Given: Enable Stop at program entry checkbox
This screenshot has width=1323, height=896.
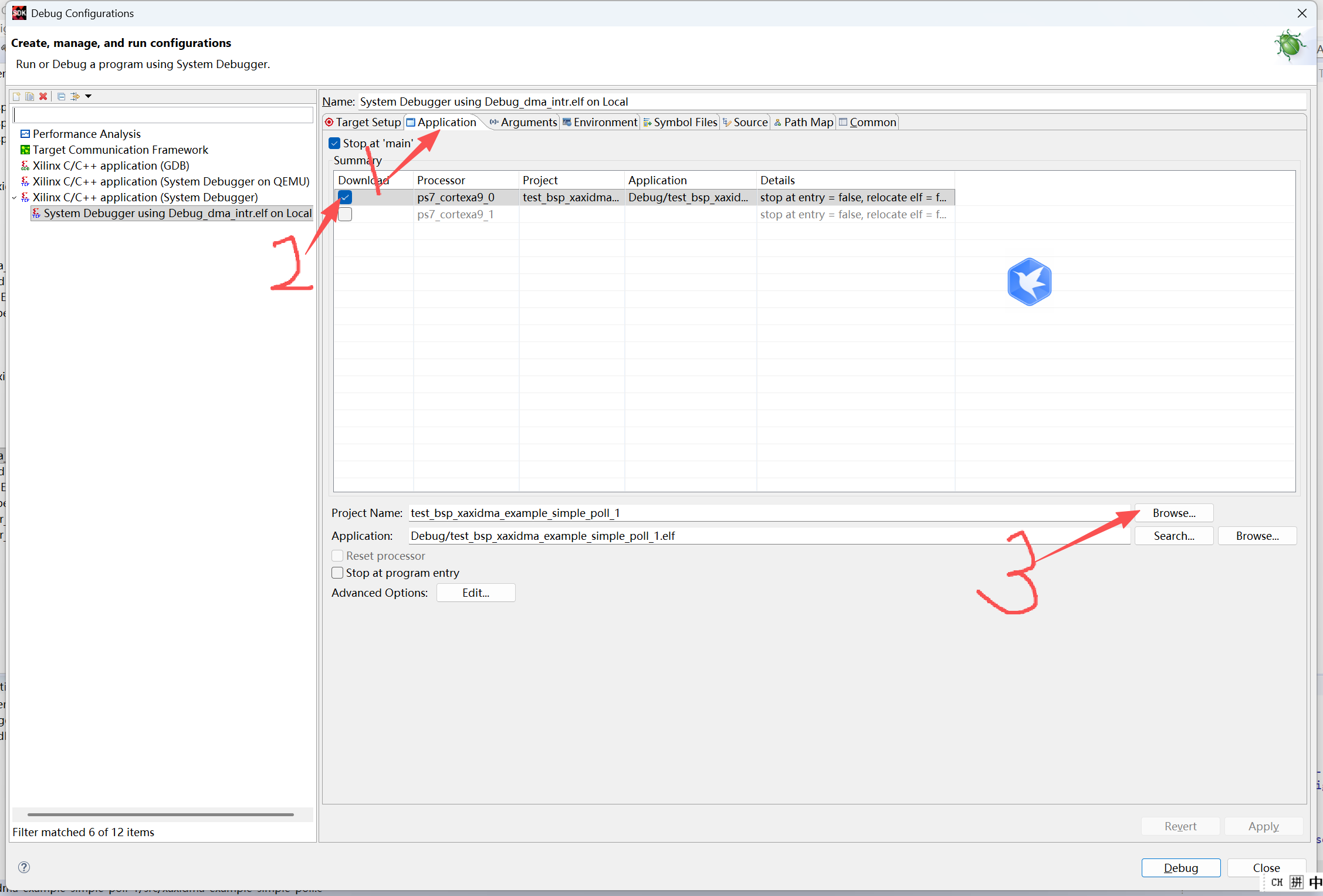Looking at the screenshot, I should coord(337,573).
